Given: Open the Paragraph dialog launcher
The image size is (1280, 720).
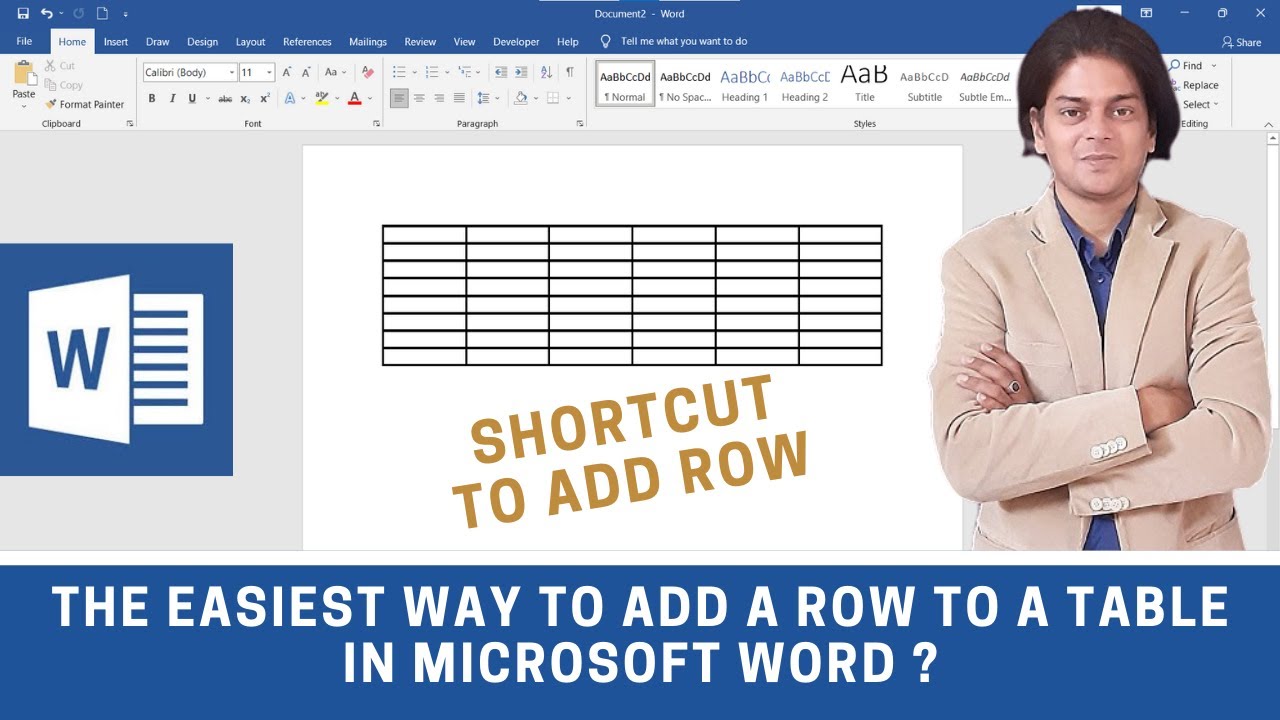Looking at the screenshot, I should tap(580, 123).
